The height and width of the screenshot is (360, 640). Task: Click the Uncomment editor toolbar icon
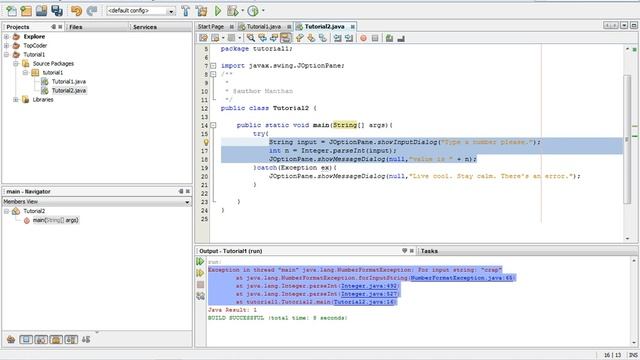coord(401,38)
